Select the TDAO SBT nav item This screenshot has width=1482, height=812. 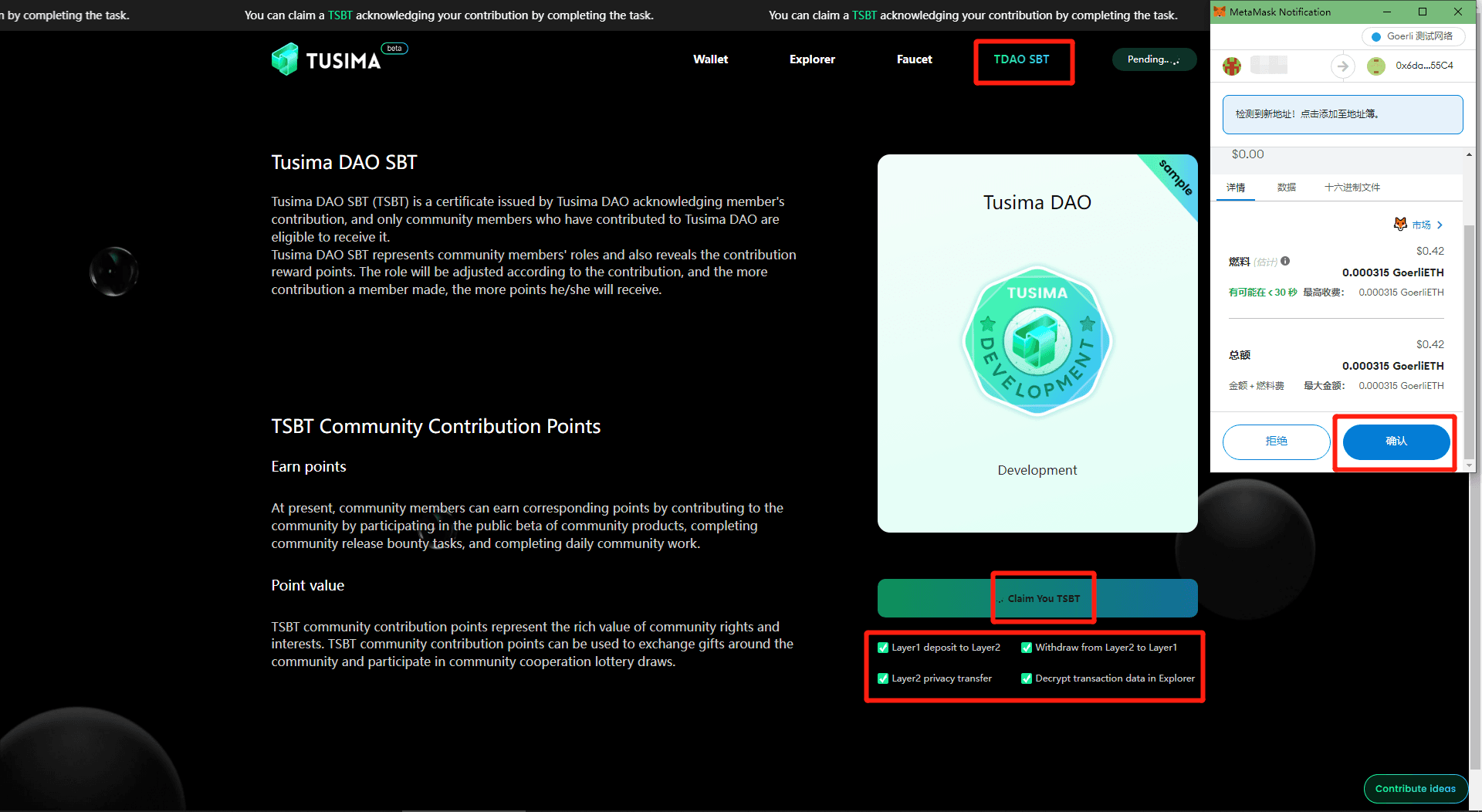tap(1021, 59)
